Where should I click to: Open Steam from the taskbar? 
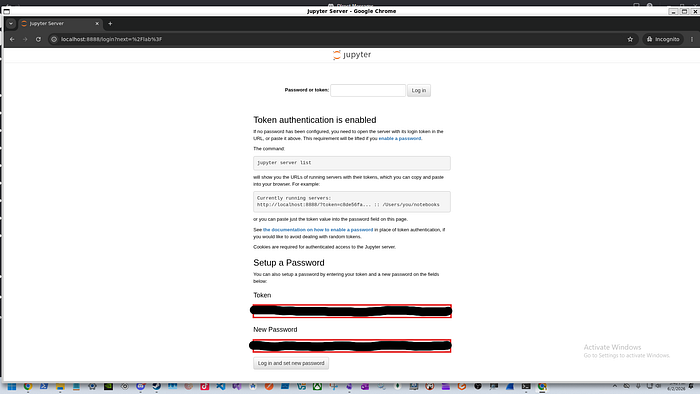(x=156, y=387)
